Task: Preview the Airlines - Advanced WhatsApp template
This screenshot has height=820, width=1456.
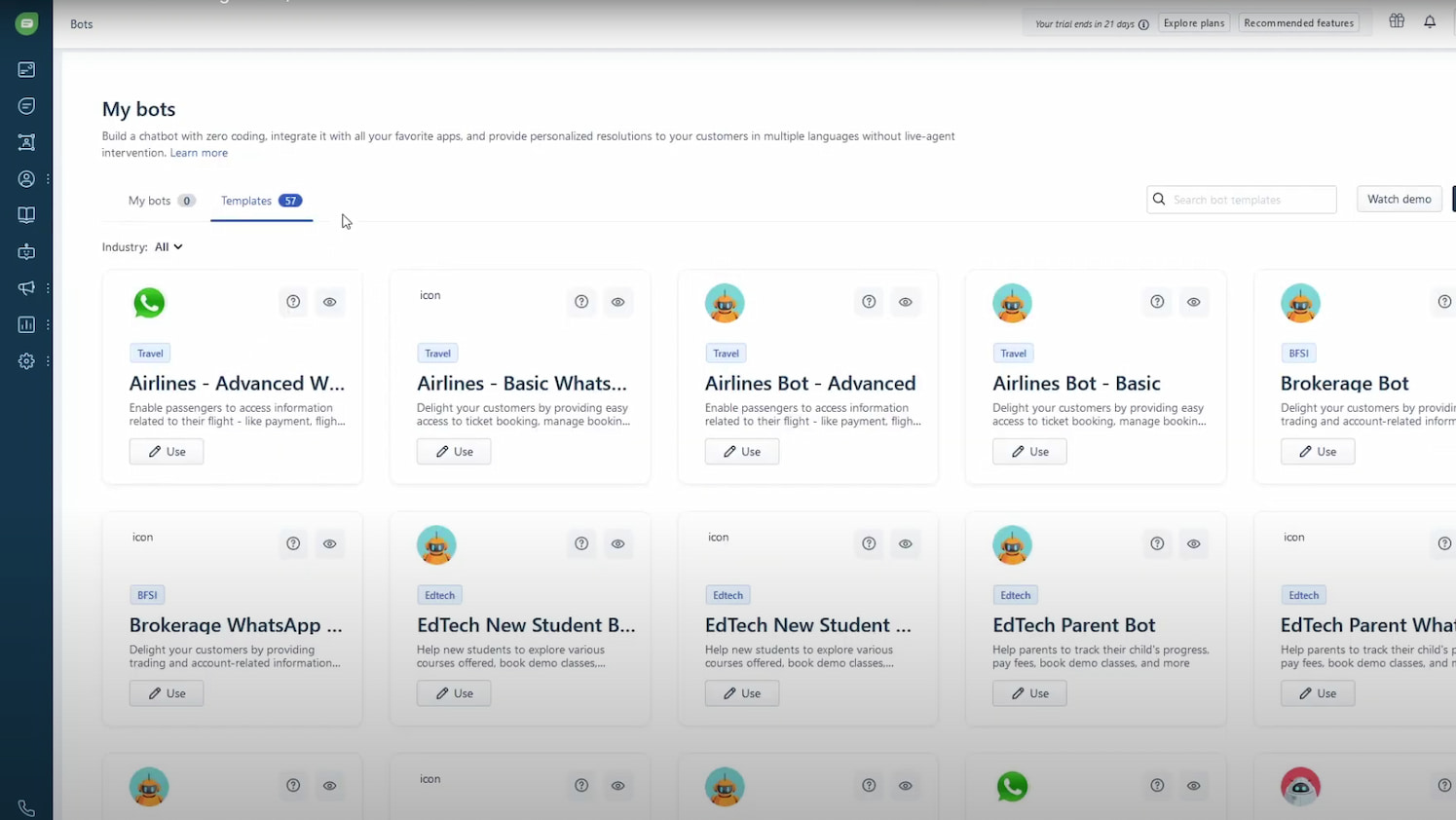Action: (x=329, y=302)
